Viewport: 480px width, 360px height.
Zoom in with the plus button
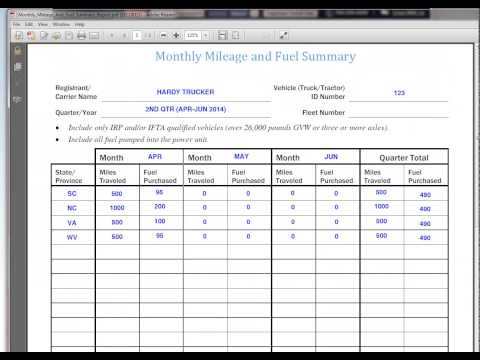[176, 36]
